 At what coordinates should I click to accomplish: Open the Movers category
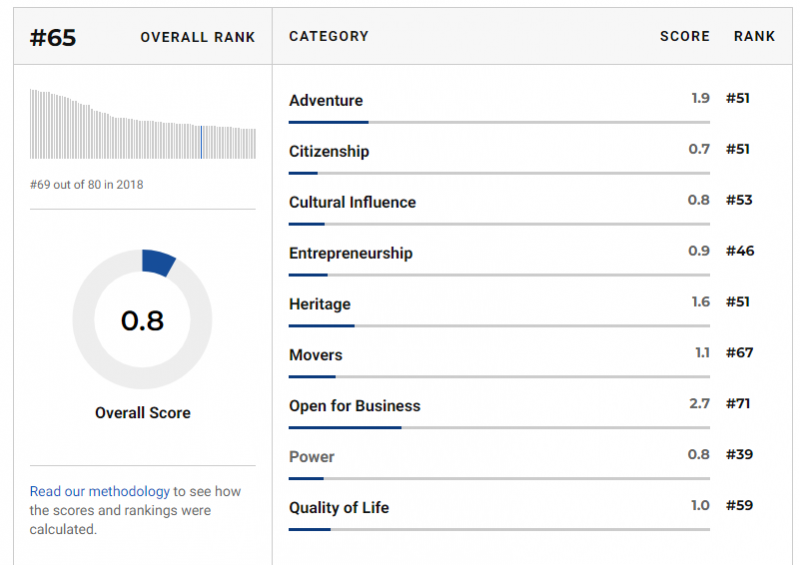click(316, 355)
